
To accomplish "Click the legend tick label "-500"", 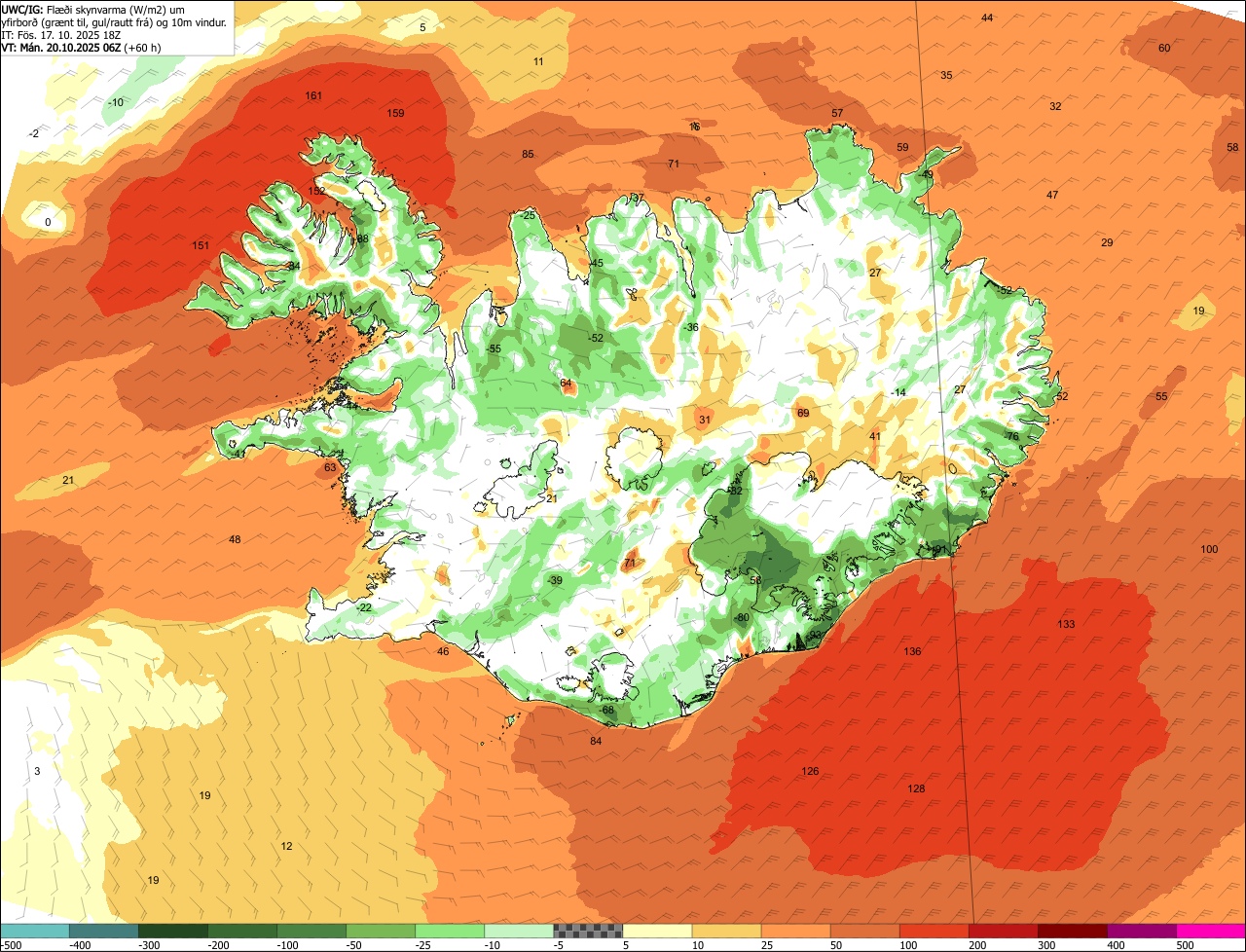I will [11, 945].
